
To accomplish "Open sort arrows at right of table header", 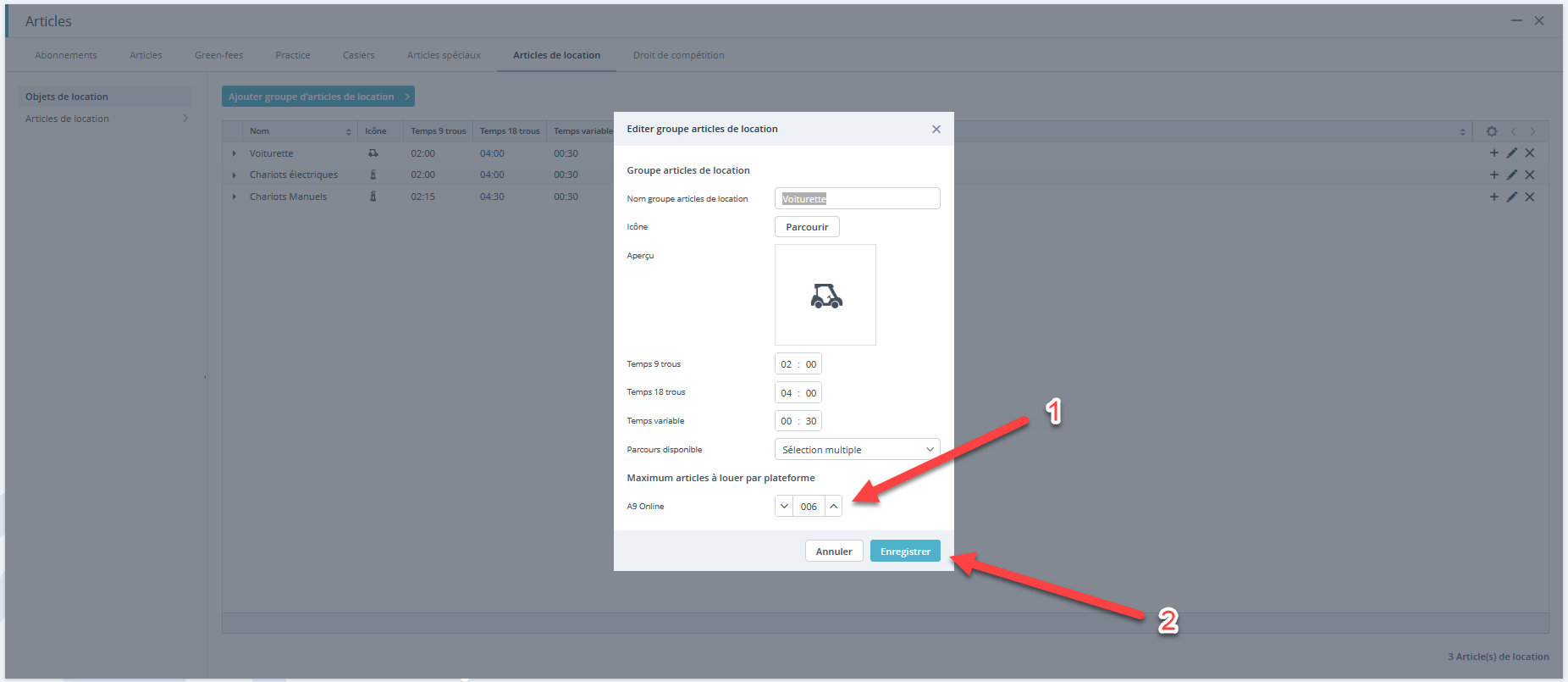I will [1463, 131].
